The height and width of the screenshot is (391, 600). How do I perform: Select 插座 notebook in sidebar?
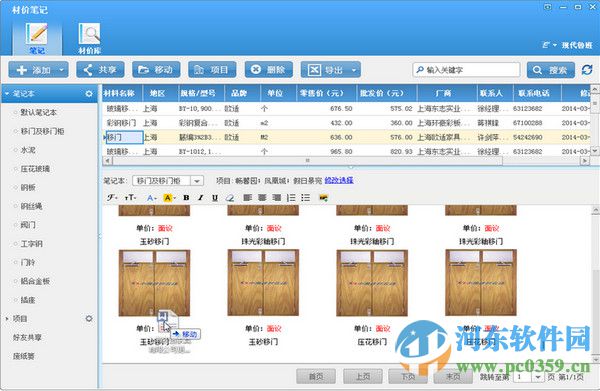pyautogui.click(x=28, y=300)
